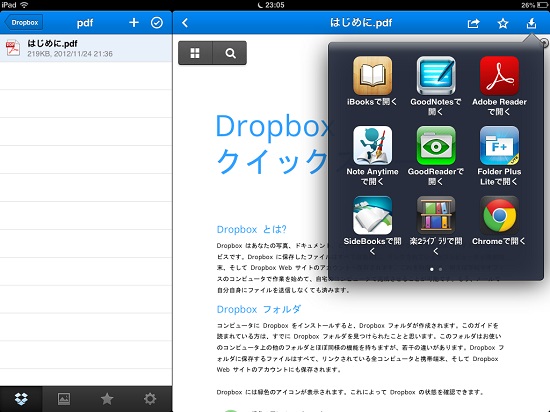Open the PDF in GoodNotes

(436, 75)
